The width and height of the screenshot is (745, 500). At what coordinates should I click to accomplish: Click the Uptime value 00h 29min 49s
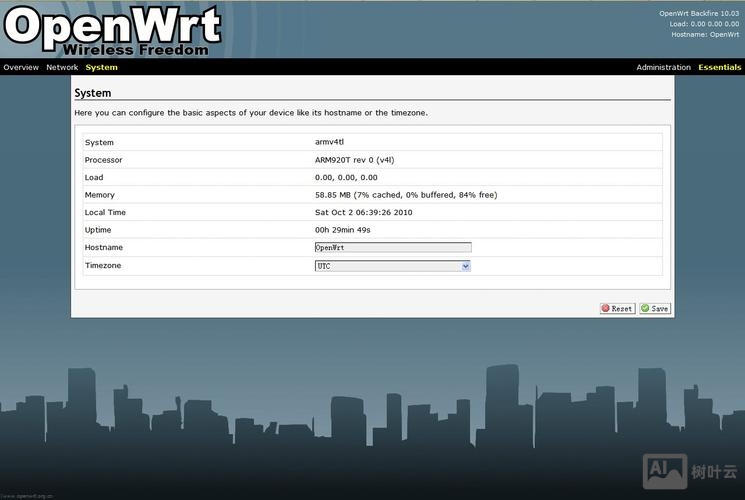[x=344, y=230]
